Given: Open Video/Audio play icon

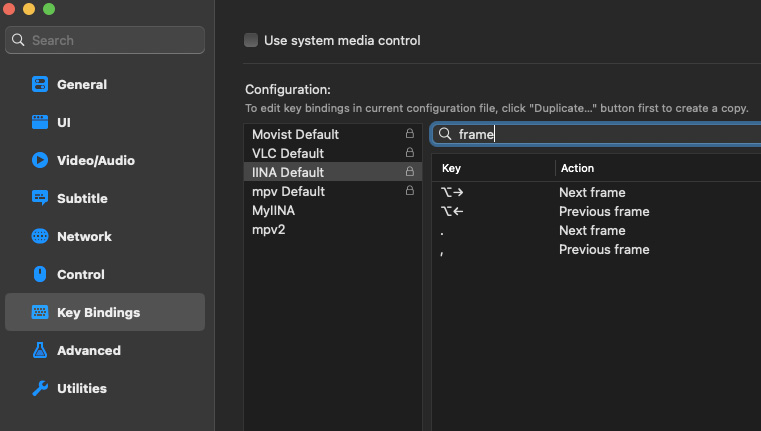Looking at the screenshot, I should (40, 161).
